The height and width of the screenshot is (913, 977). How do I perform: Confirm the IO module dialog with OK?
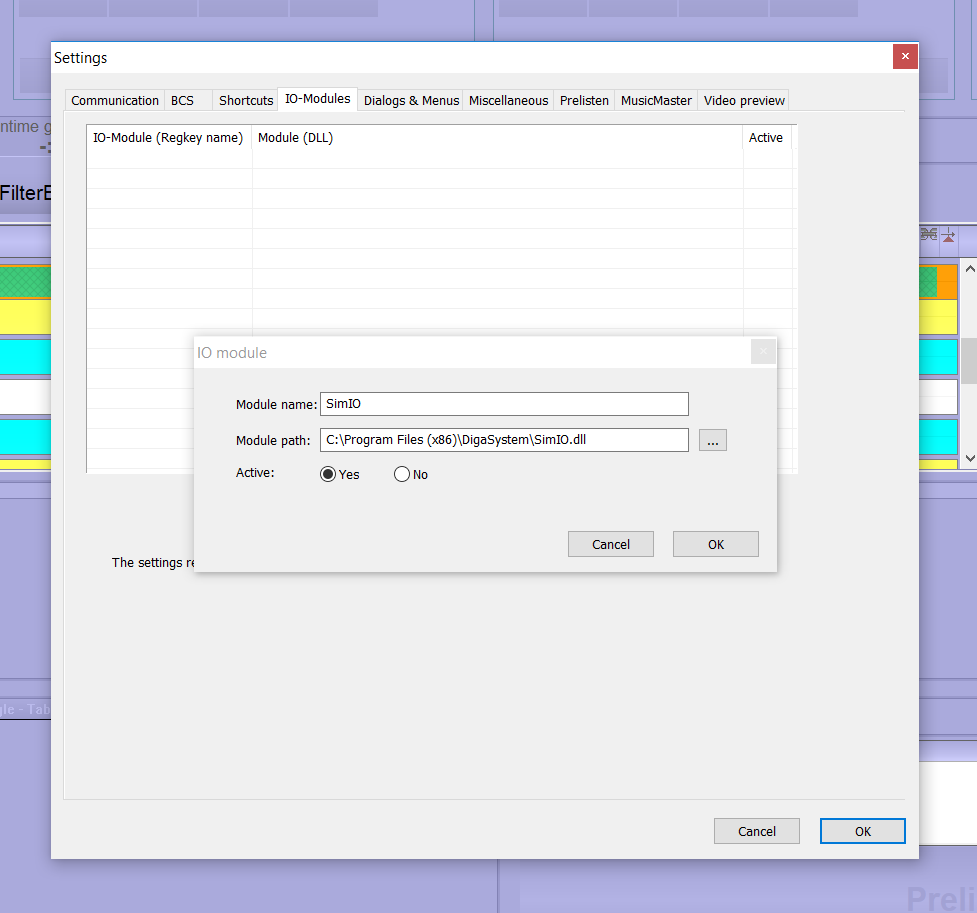(x=715, y=544)
